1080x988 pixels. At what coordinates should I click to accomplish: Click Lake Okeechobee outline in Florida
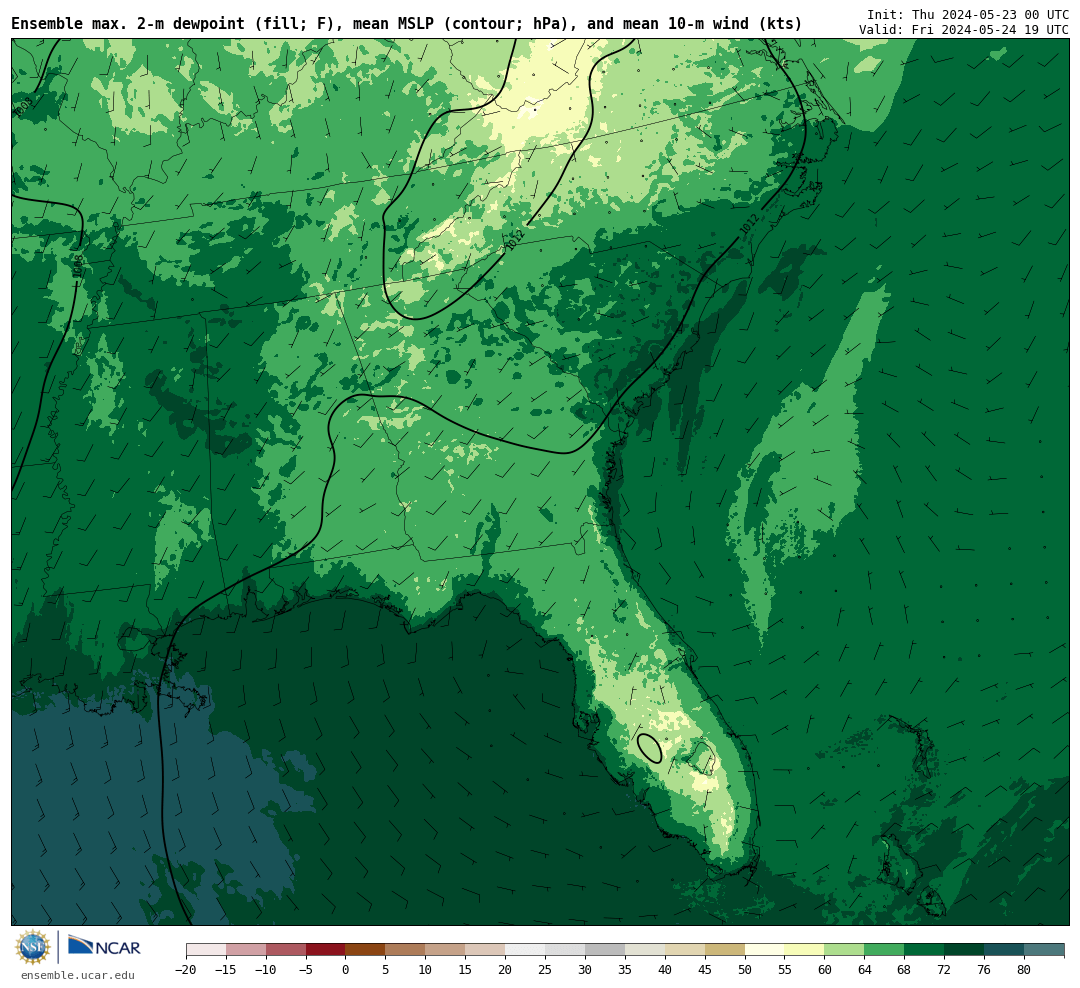(x=703, y=758)
